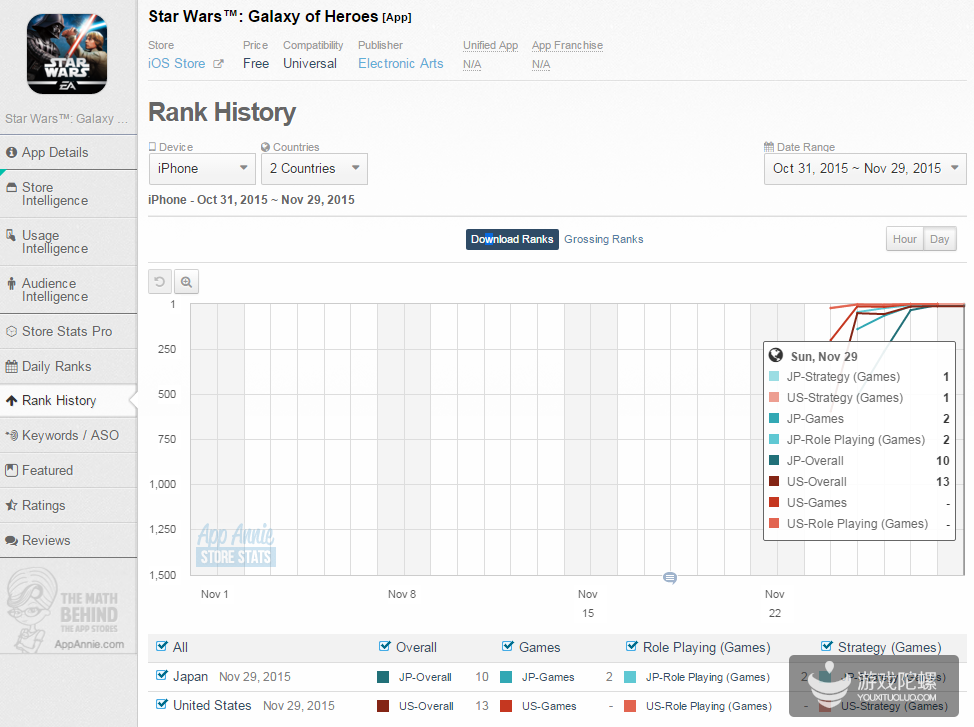This screenshot has width=974, height=727.
Task: Click the chart reset undo icon
Action: click(160, 282)
